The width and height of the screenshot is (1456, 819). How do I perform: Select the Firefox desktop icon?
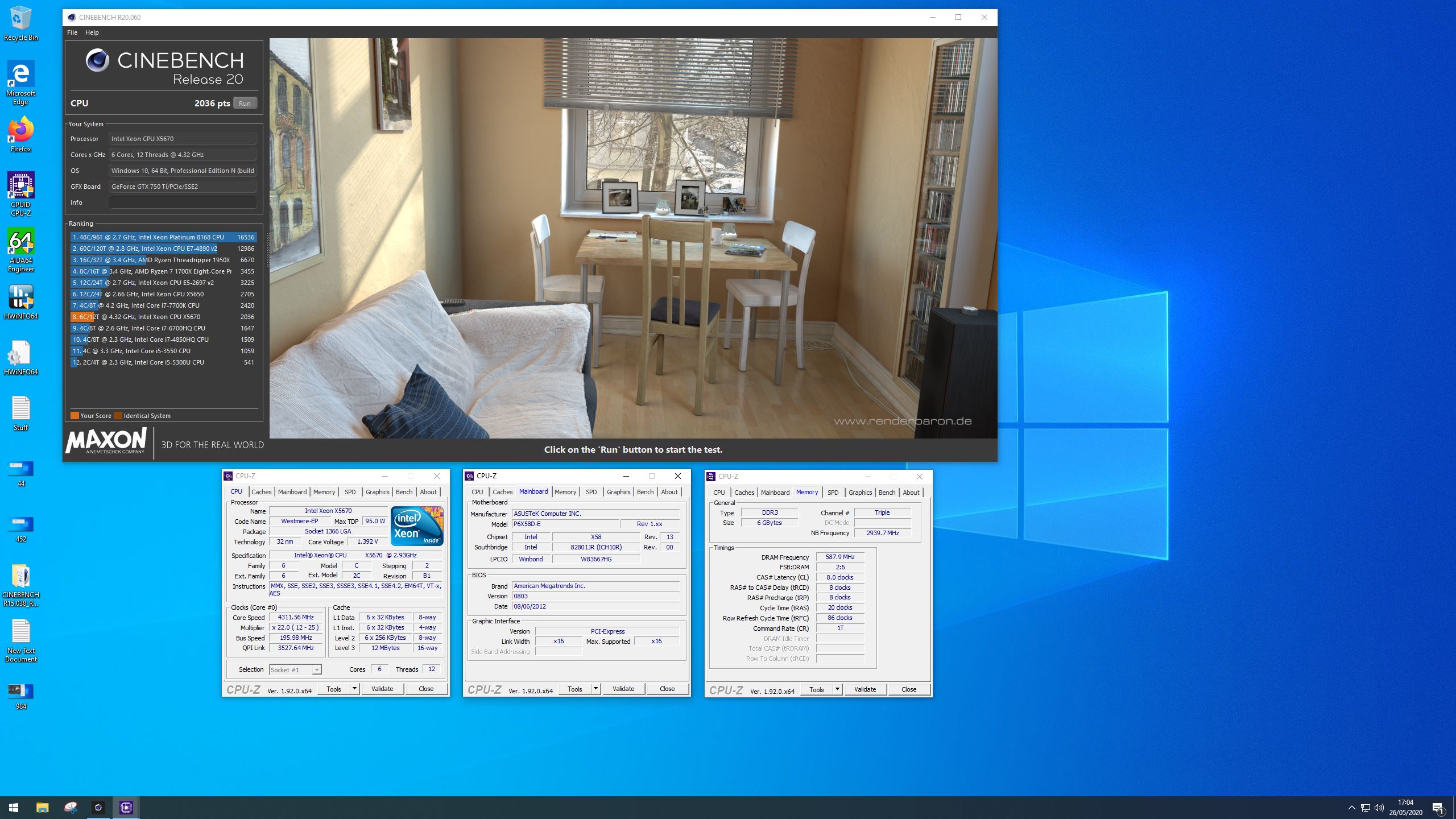pyautogui.click(x=20, y=135)
